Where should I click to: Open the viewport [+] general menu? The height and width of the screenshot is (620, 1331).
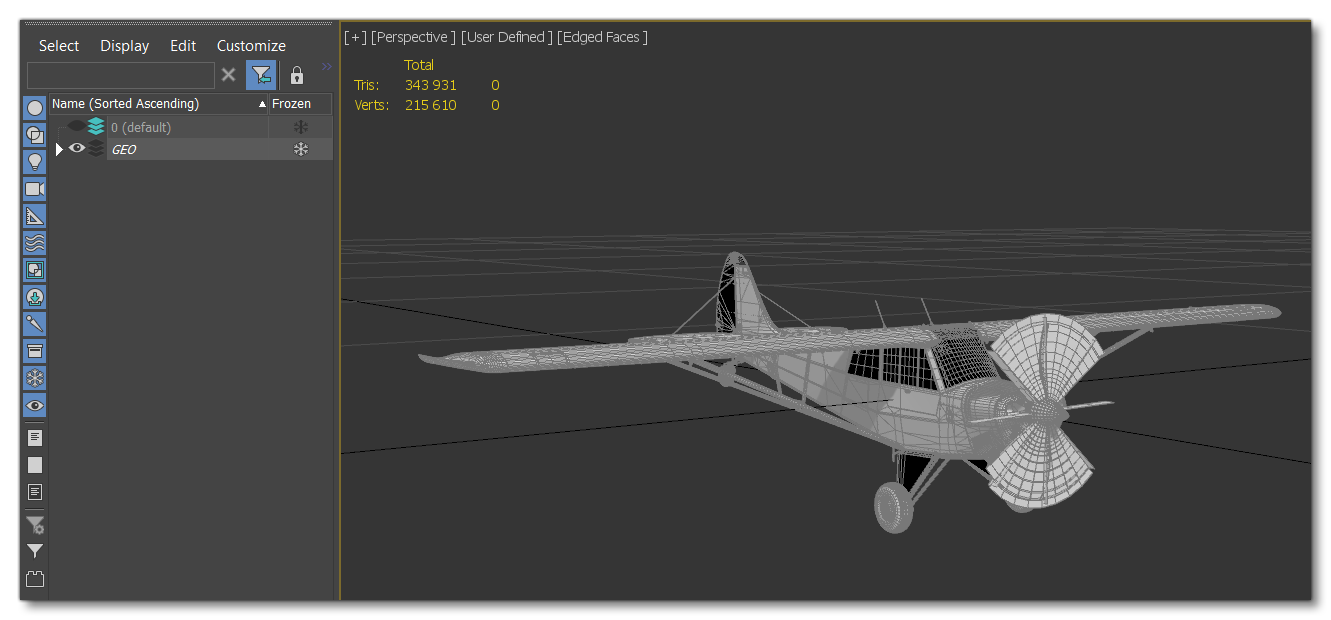(354, 37)
